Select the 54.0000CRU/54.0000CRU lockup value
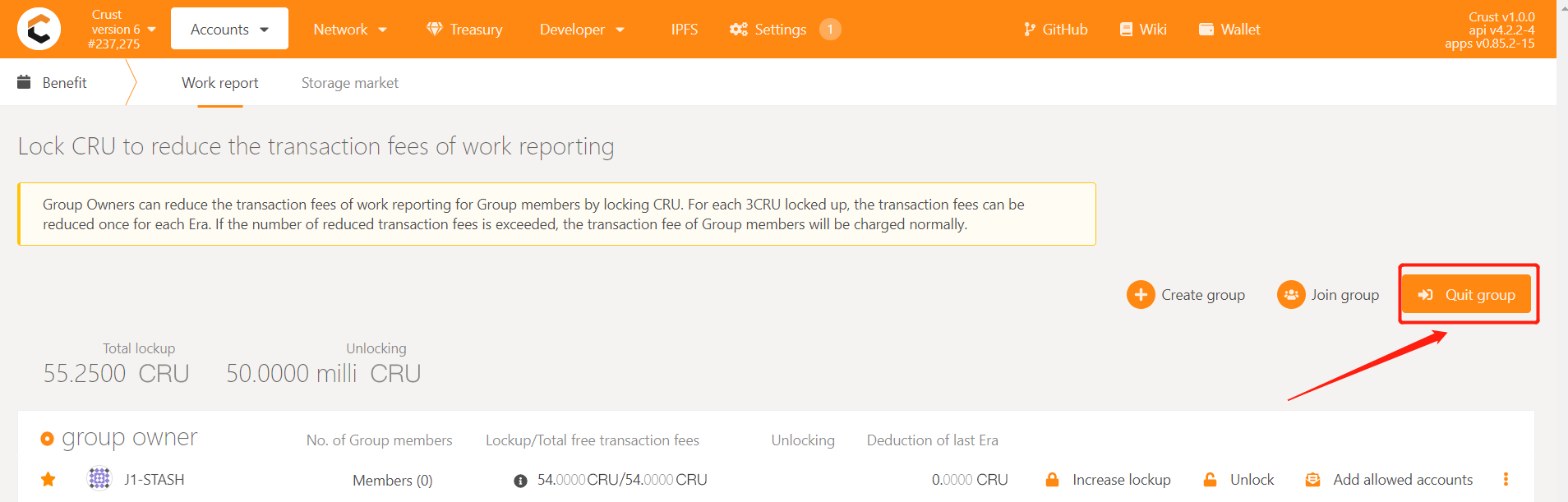 click(x=622, y=480)
